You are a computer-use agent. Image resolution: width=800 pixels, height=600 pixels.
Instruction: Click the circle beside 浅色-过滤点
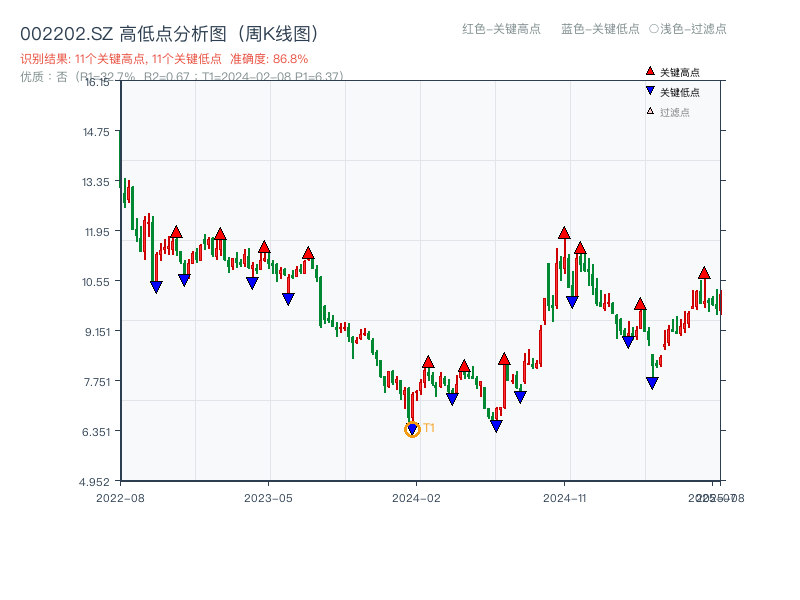pos(654,29)
